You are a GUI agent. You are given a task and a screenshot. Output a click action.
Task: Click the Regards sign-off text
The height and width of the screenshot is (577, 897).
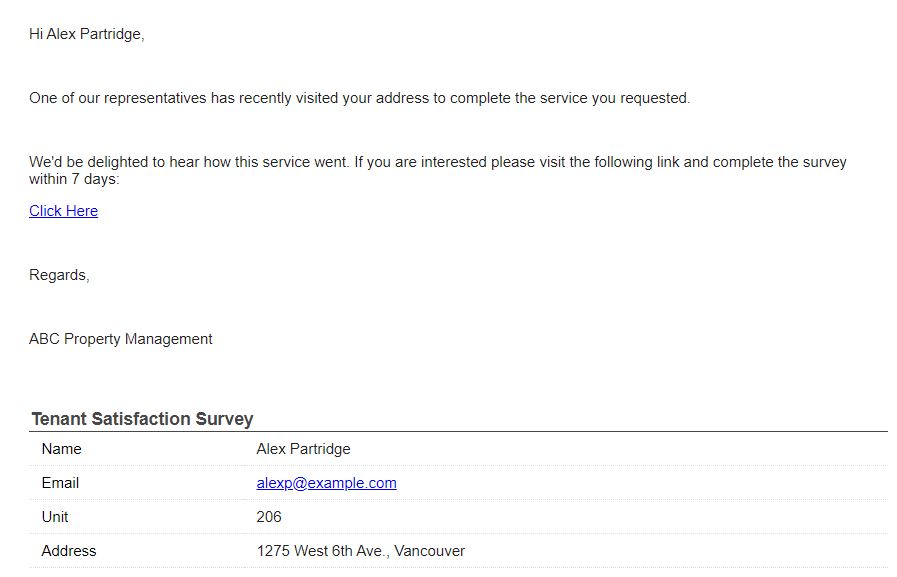(59, 275)
